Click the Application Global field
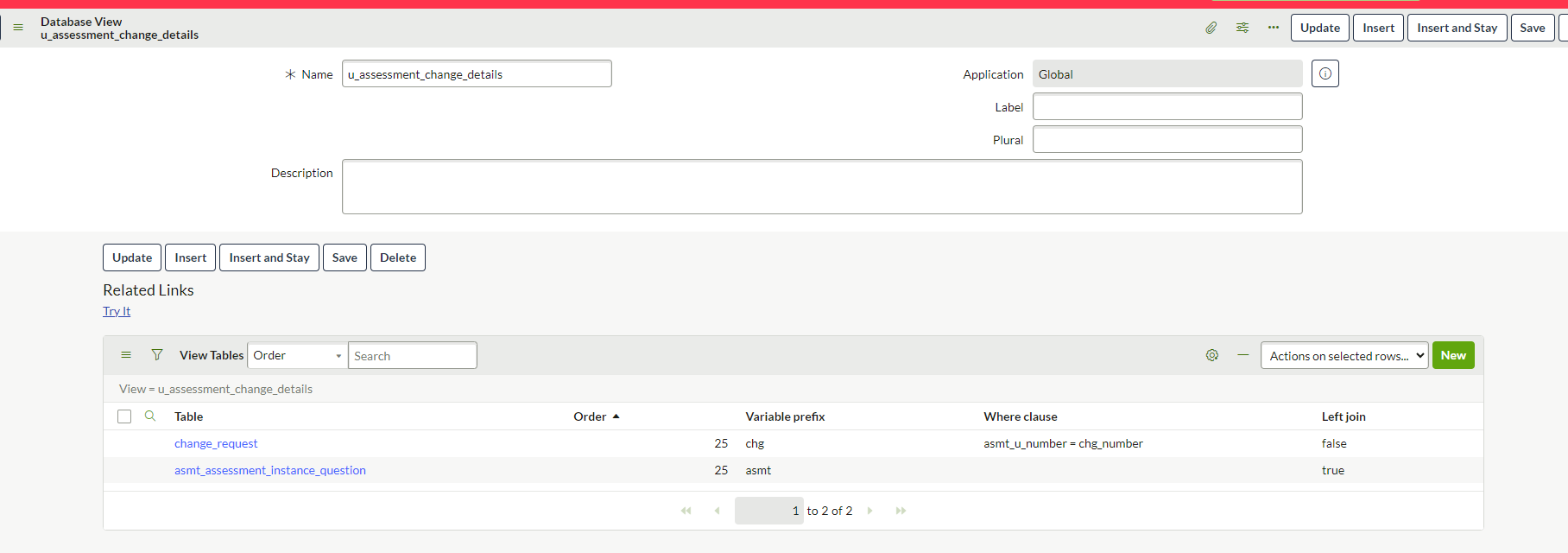The width and height of the screenshot is (1568, 553). tap(1167, 73)
